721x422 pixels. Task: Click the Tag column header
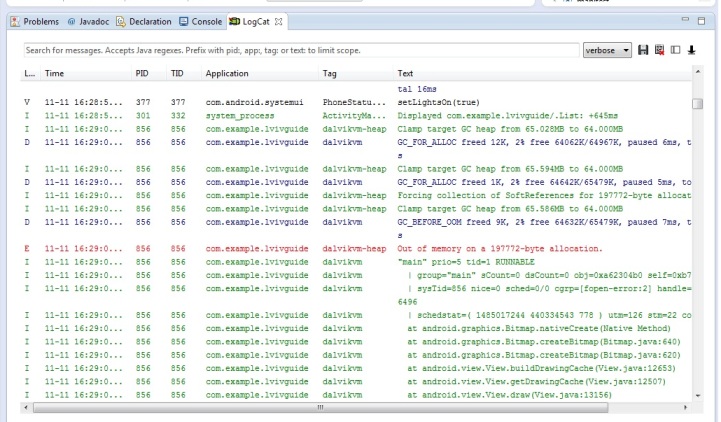tap(356, 74)
